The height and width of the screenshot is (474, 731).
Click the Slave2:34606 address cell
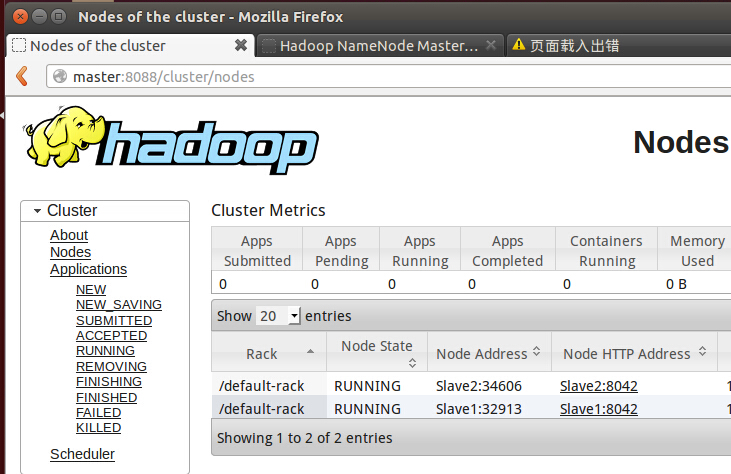pos(479,386)
